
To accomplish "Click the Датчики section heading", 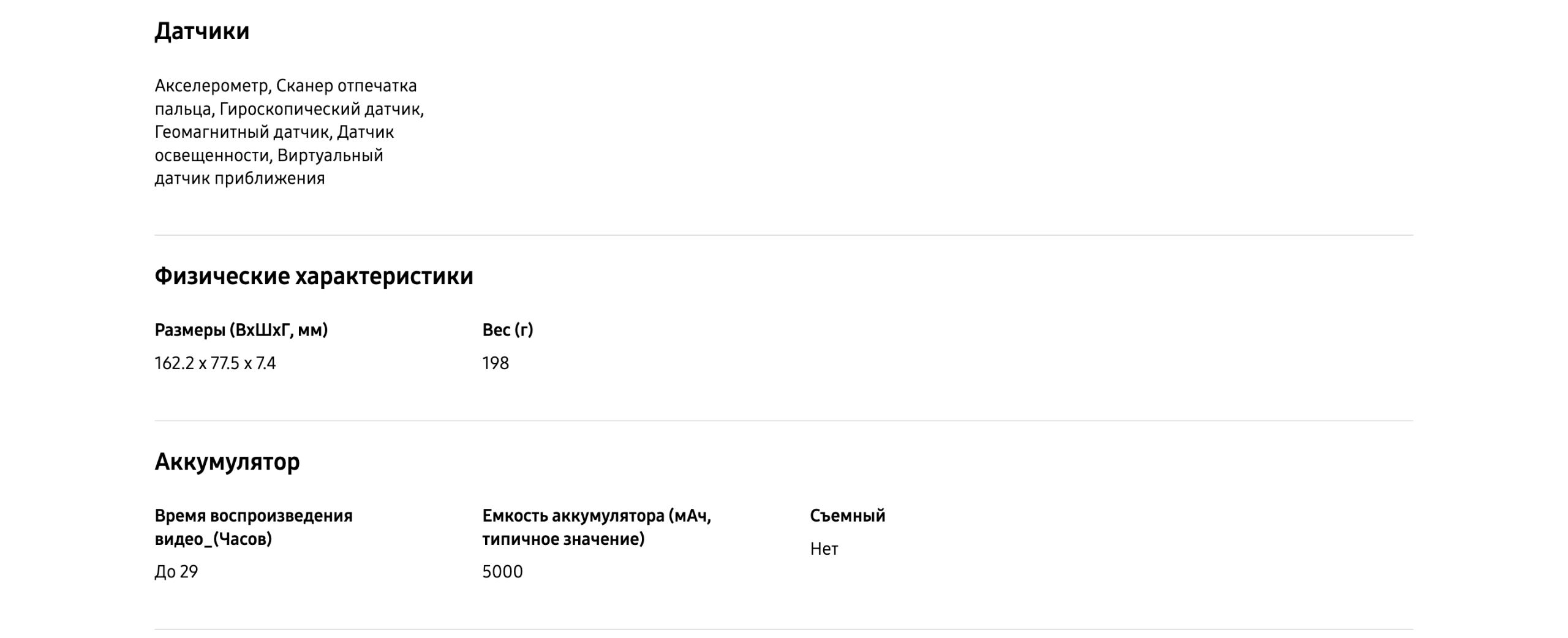I will pyautogui.click(x=202, y=31).
